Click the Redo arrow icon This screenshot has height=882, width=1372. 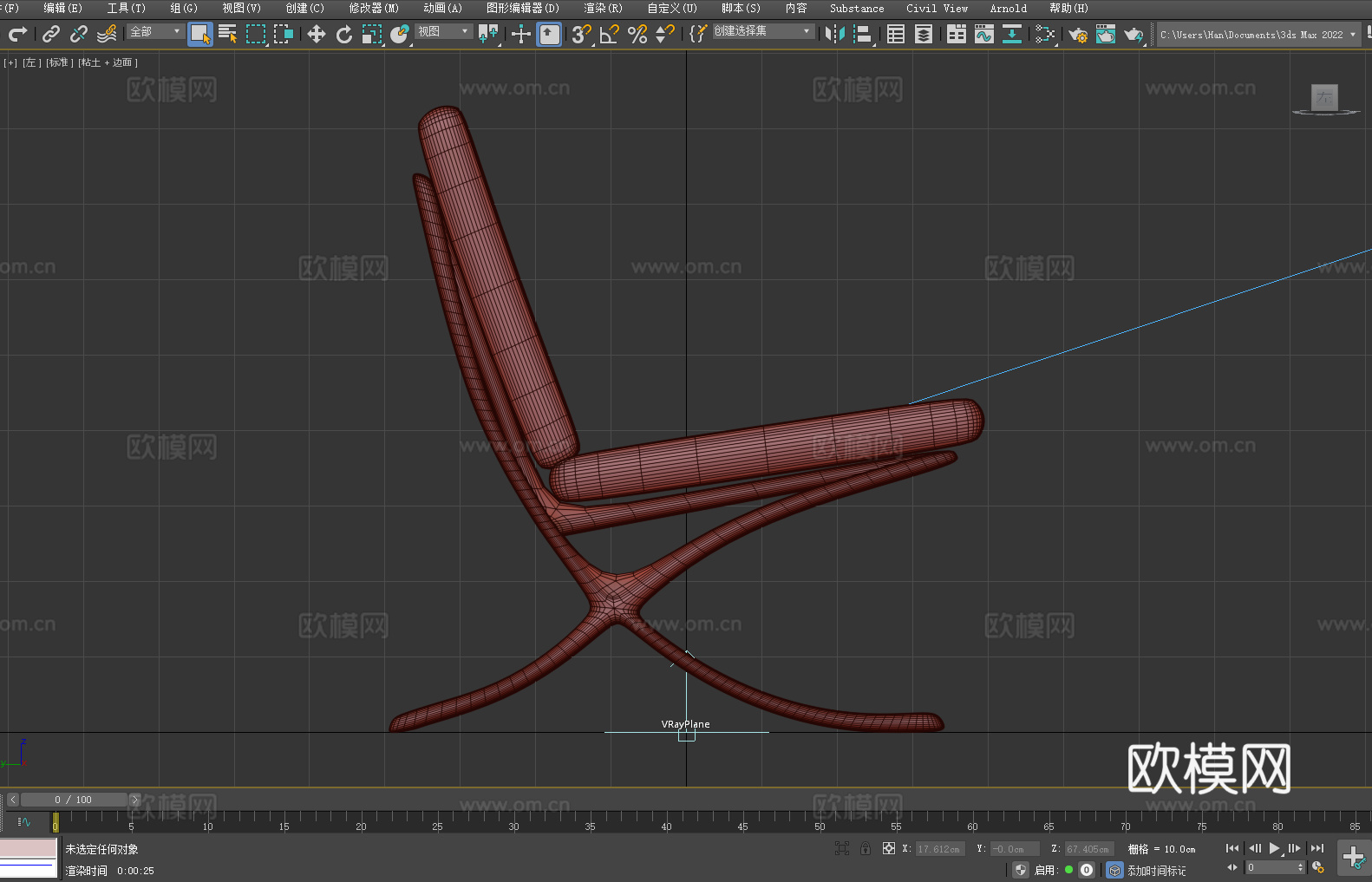tap(17, 34)
